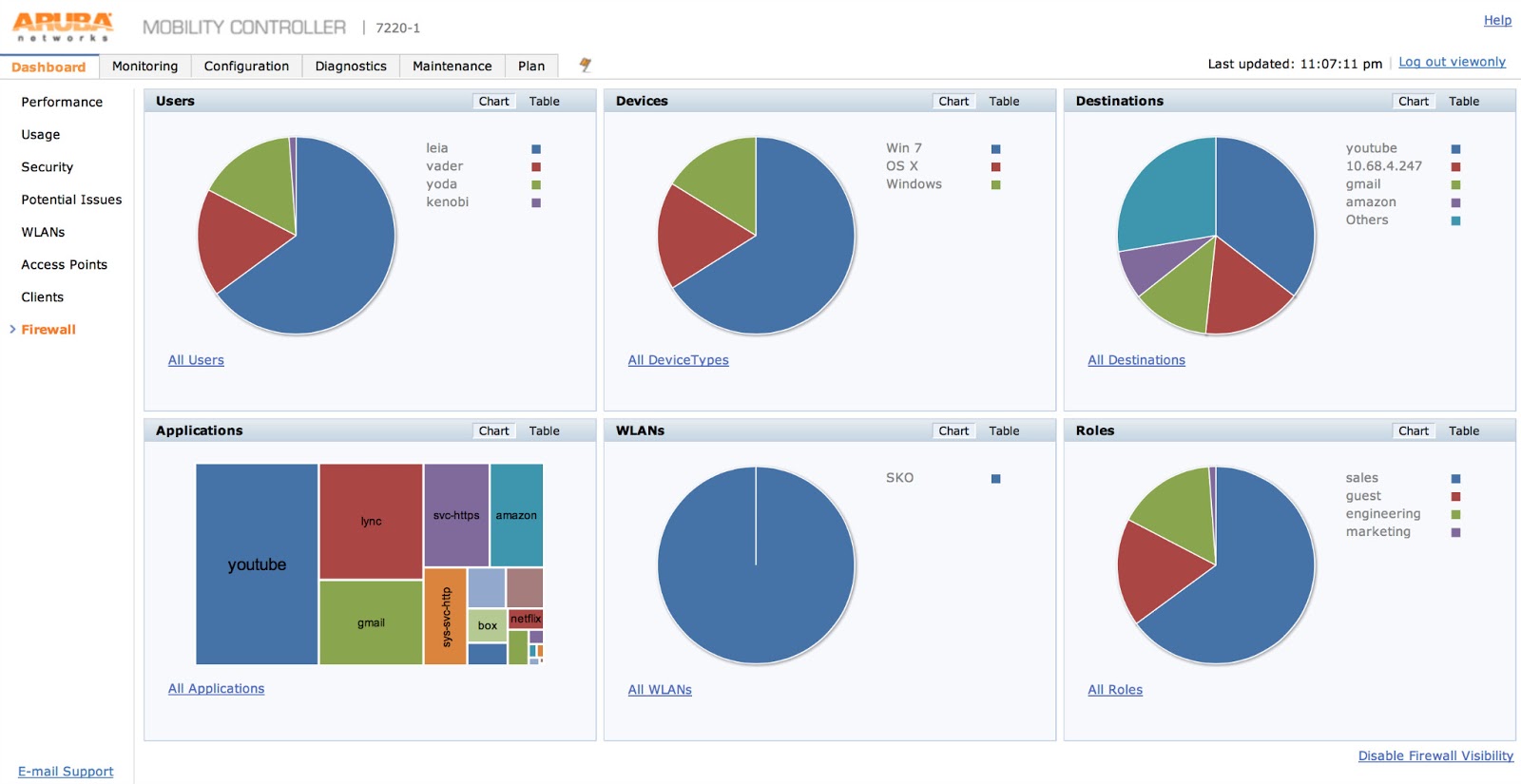Click the youtube block in Applications treemap
The width and height of the screenshot is (1521, 784).
tap(257, 564)
